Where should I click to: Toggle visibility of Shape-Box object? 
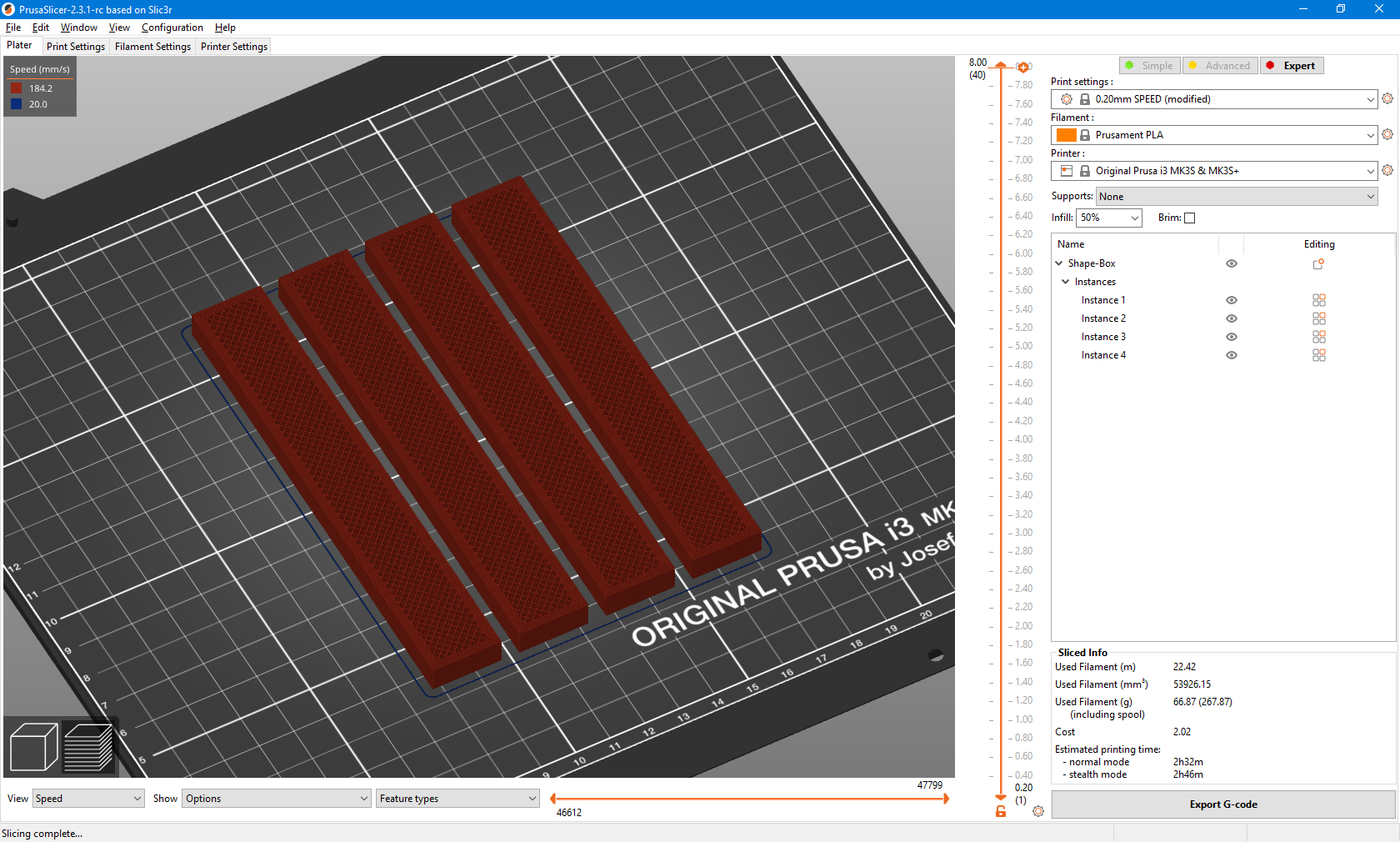[x=1232, y=263]
